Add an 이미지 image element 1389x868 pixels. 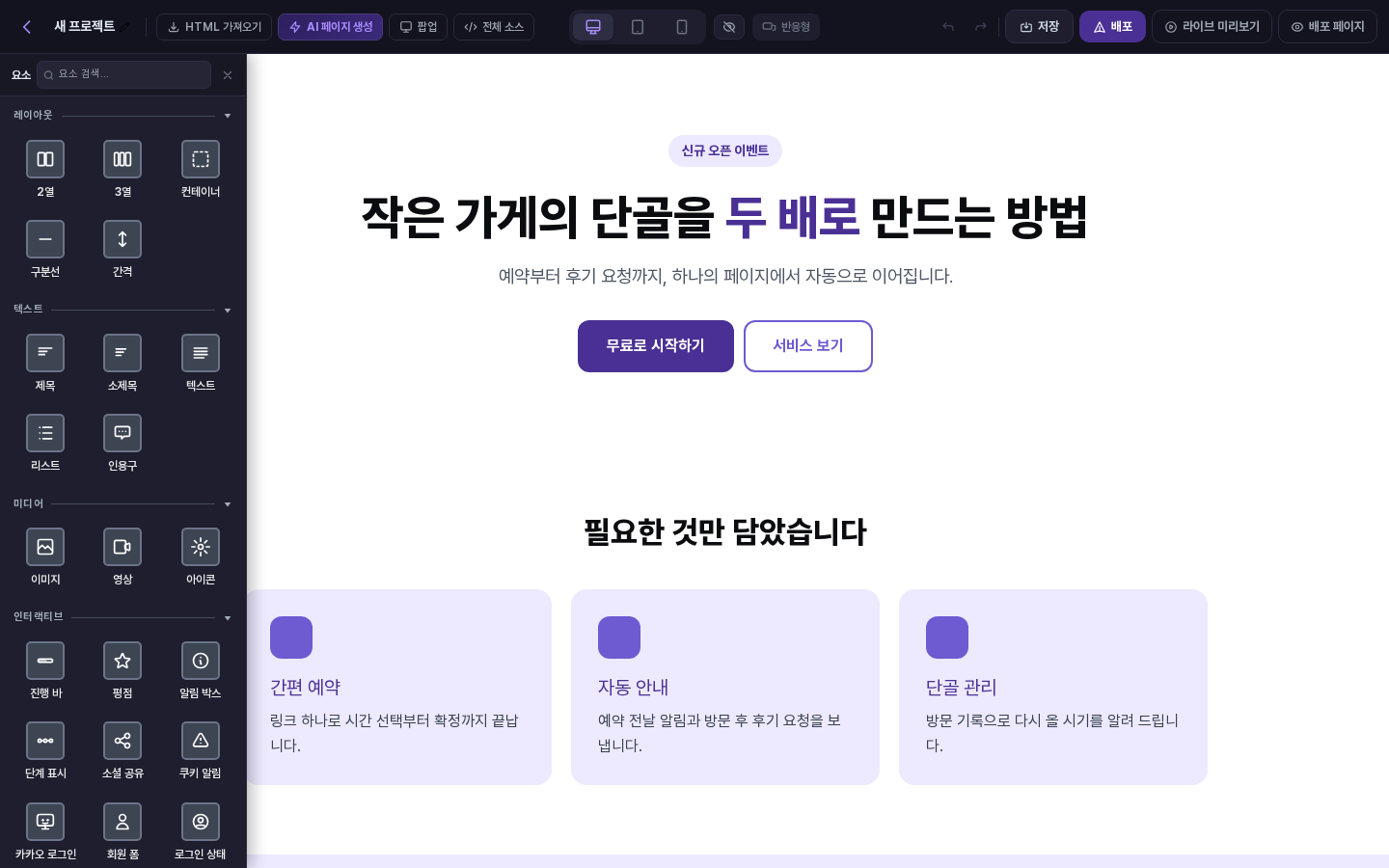45,556
